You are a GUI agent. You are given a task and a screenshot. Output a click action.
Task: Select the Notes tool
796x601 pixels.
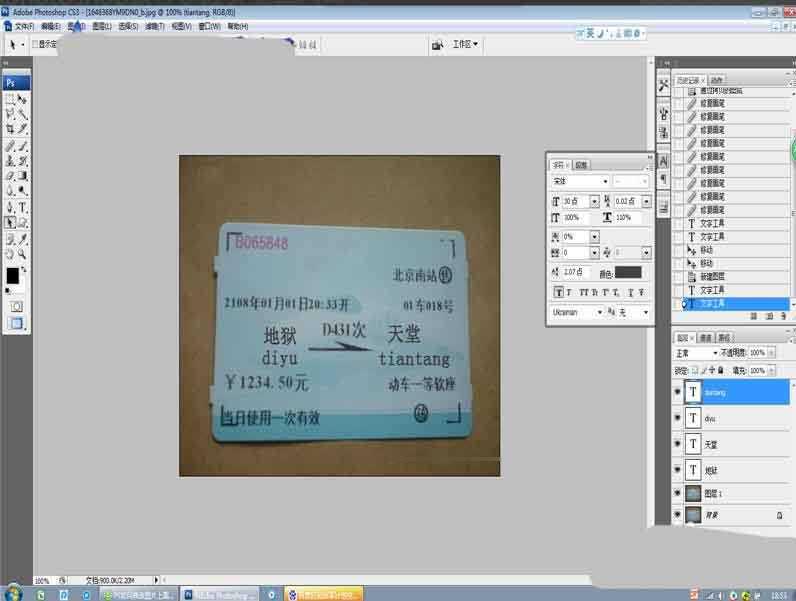pos(10,239)
